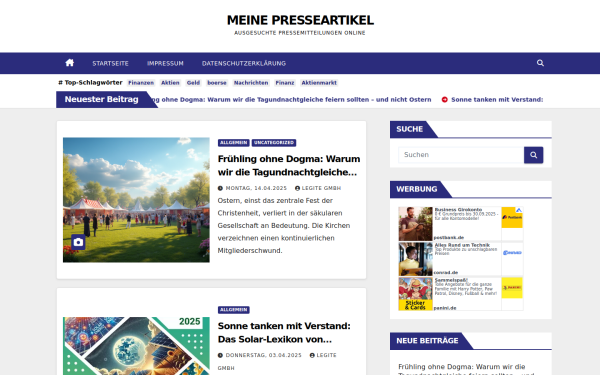The width and height of the screenshot is (600, 375).
Task: Click the clock icon beside Donnerstag, 03.04.2025
Action: (x=220, y=355)
